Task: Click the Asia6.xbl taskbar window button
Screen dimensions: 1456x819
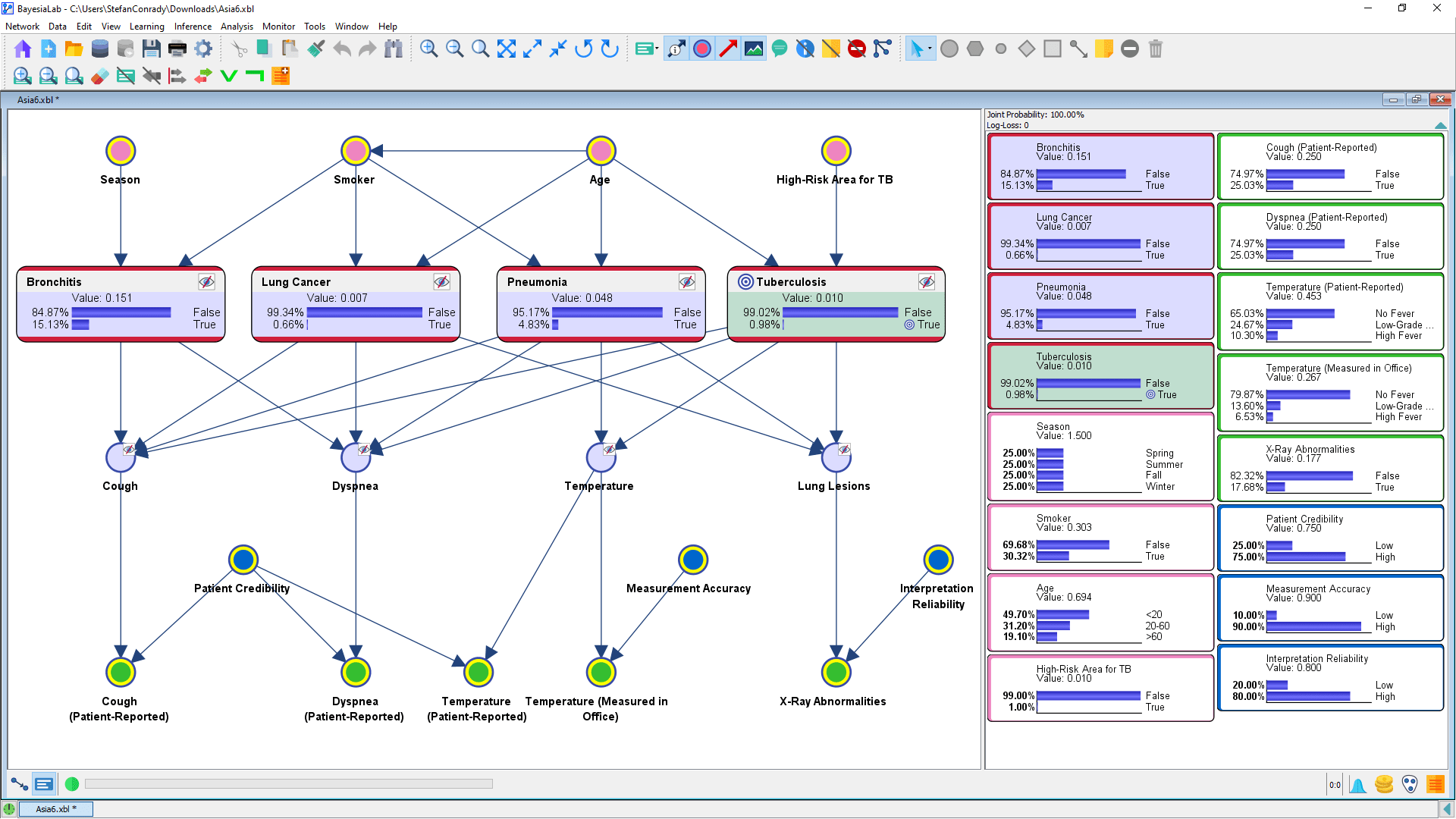Action: pos(55,809)
